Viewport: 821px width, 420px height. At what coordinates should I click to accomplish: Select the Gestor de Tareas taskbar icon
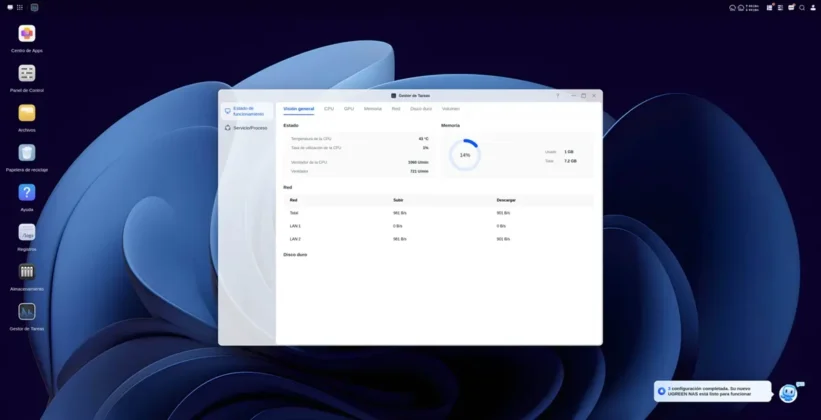34,7
